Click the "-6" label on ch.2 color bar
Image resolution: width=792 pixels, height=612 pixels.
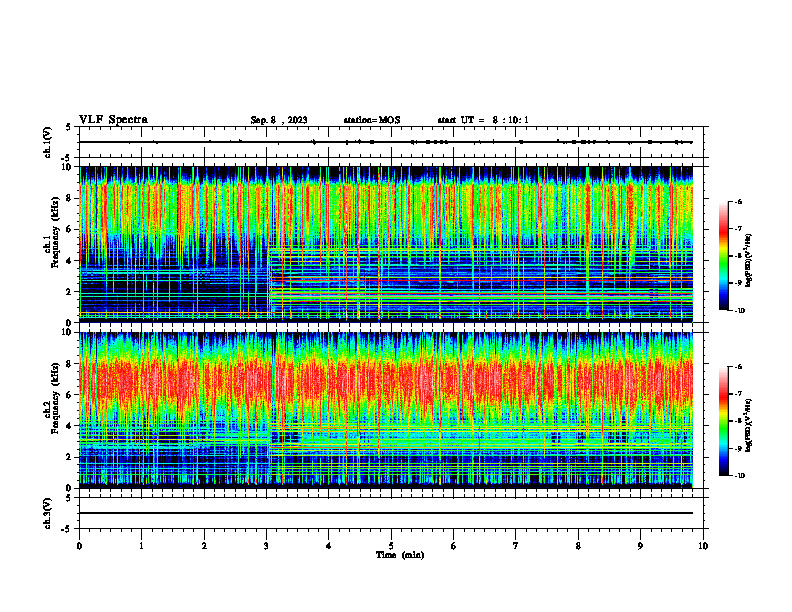point(739,367)
